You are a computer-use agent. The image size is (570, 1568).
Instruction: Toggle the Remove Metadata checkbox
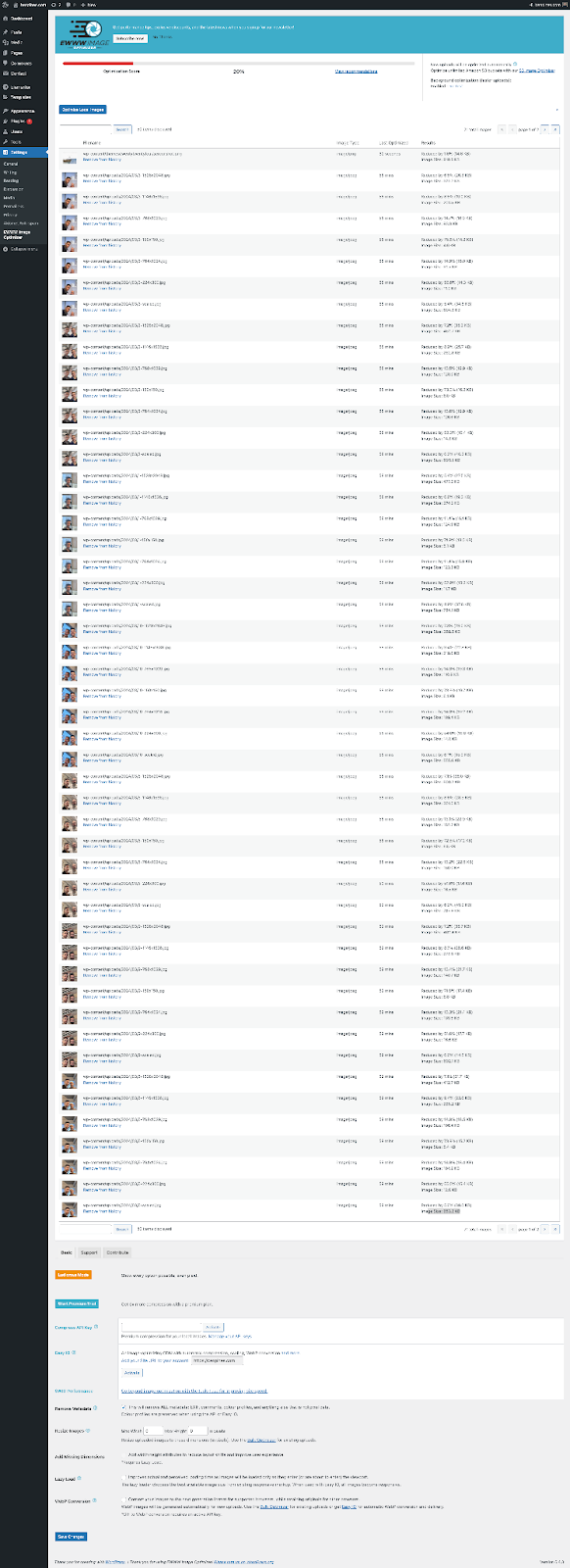[123, 1406]
